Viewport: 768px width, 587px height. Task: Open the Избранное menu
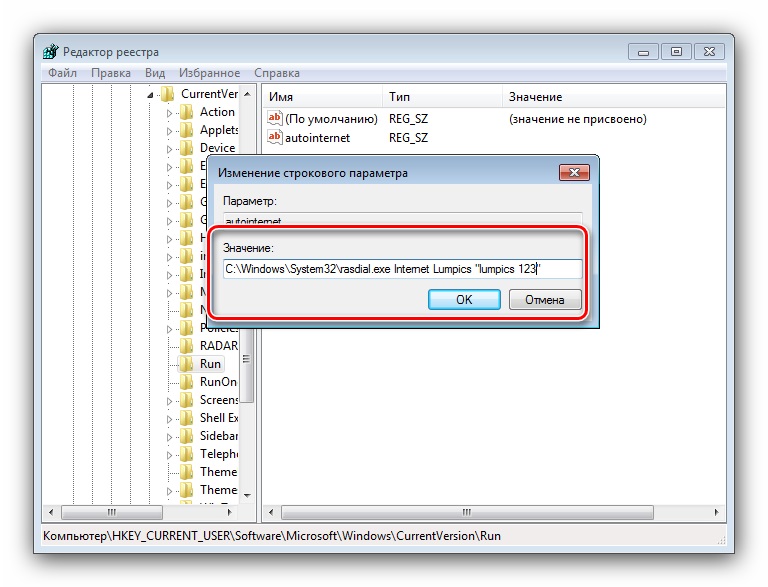pyautogui.click(x=209, y=73)
